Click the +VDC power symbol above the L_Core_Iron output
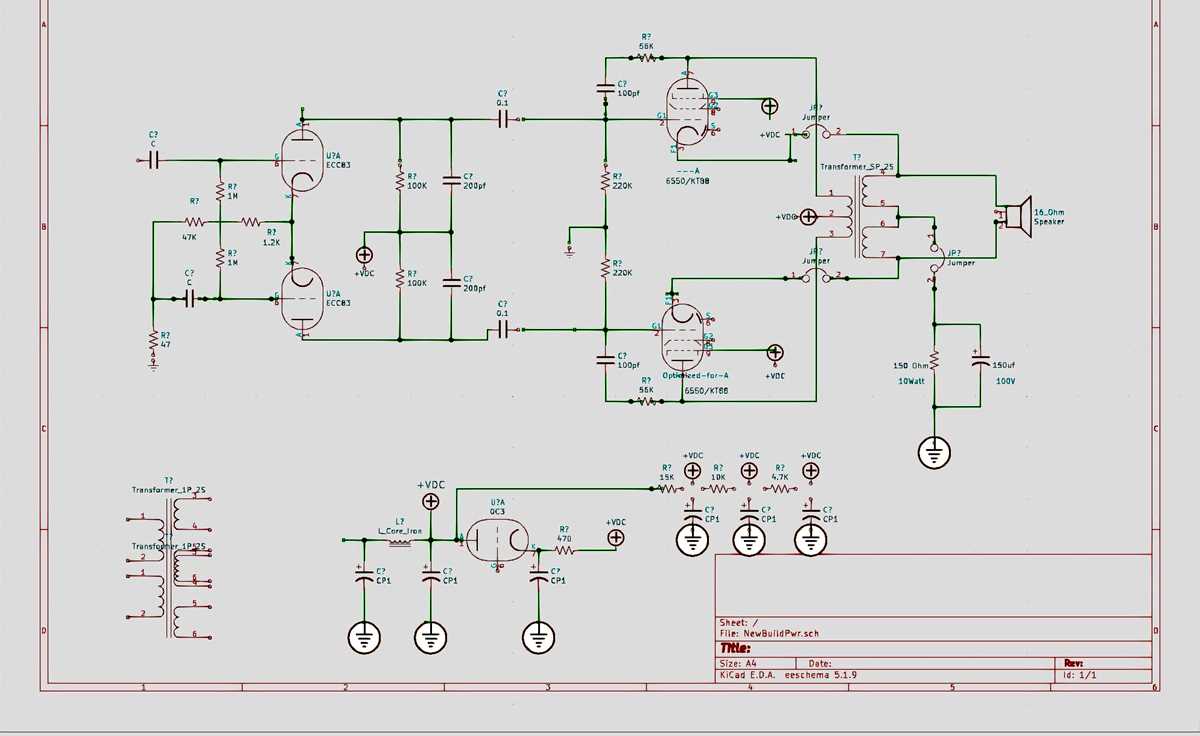 point(431,501)
